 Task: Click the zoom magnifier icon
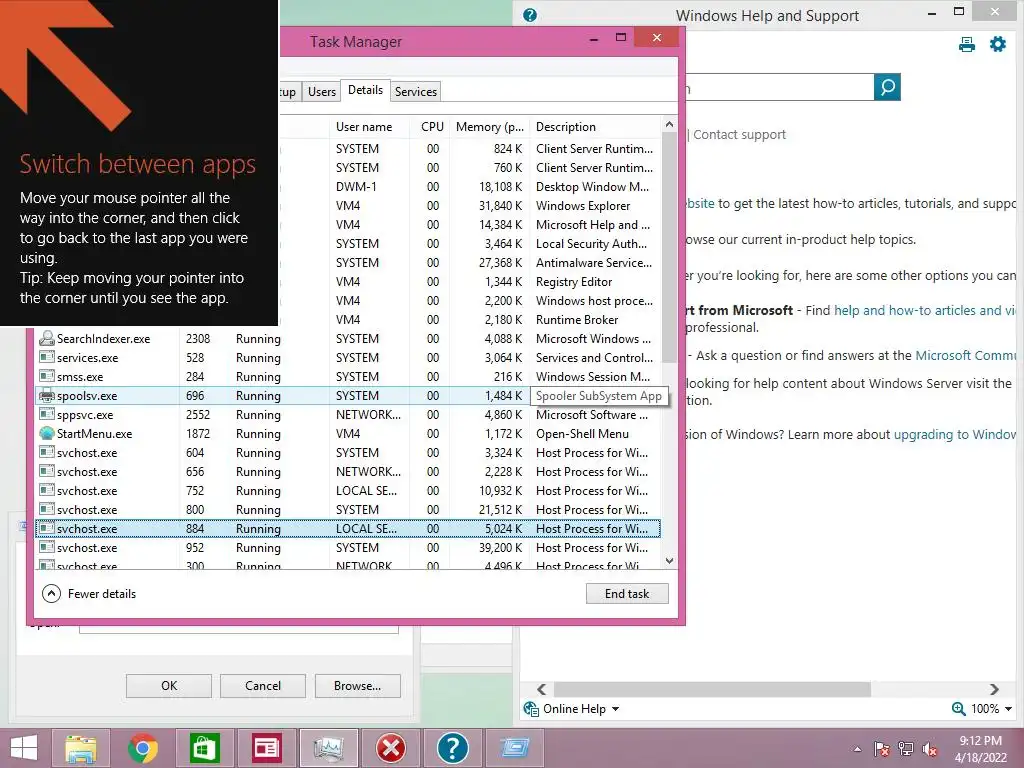coord(958,709)
